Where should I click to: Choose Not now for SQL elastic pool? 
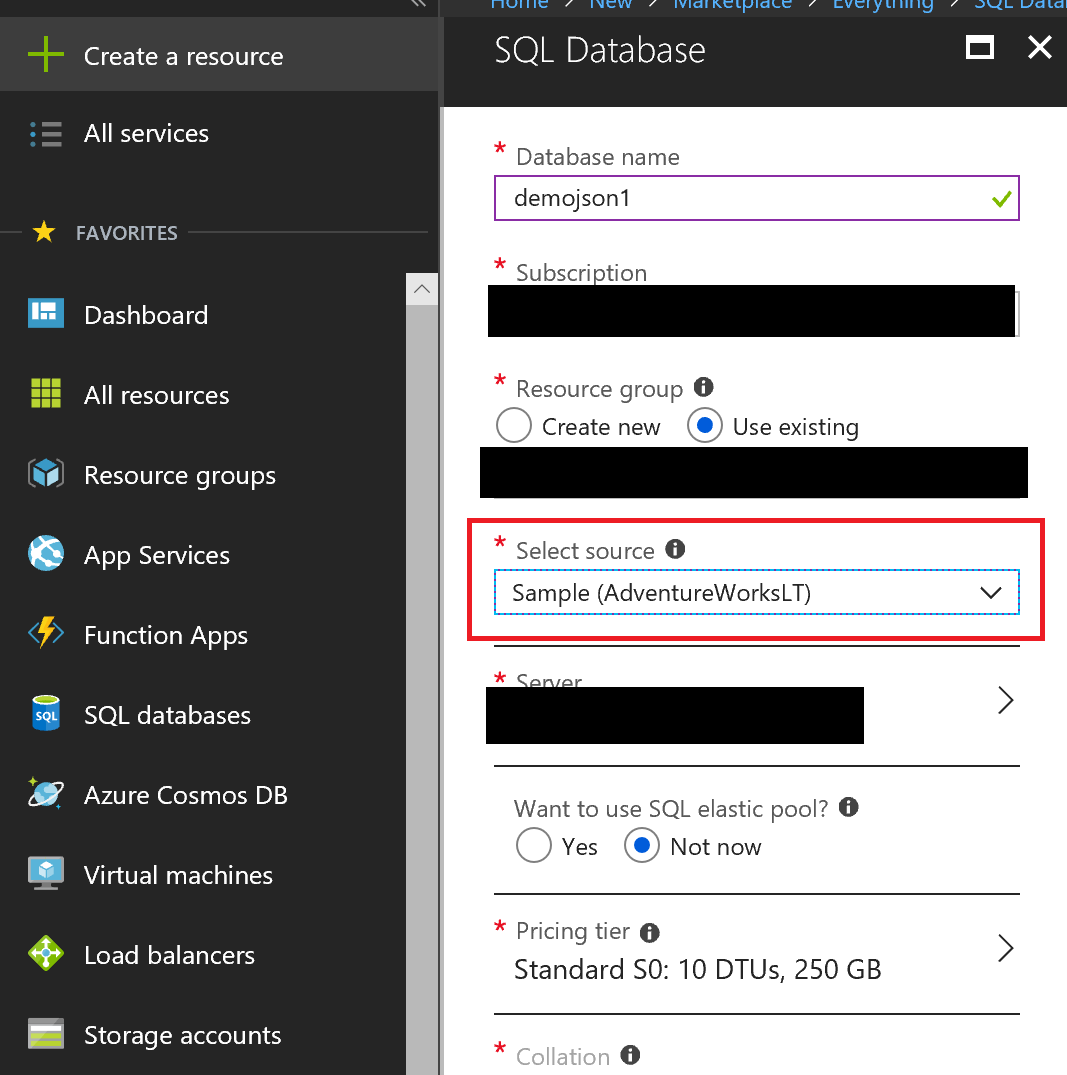tap(642, 845)
